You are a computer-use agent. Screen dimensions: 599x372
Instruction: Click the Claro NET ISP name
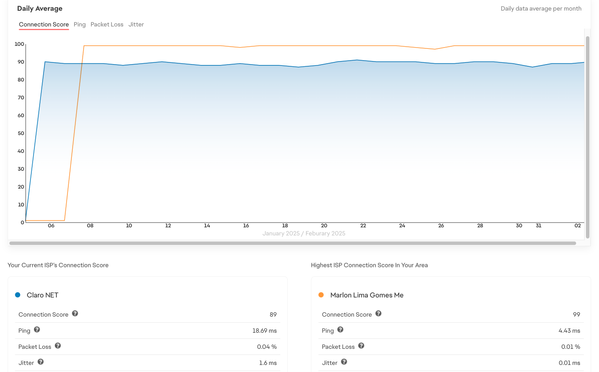[42, 295]
